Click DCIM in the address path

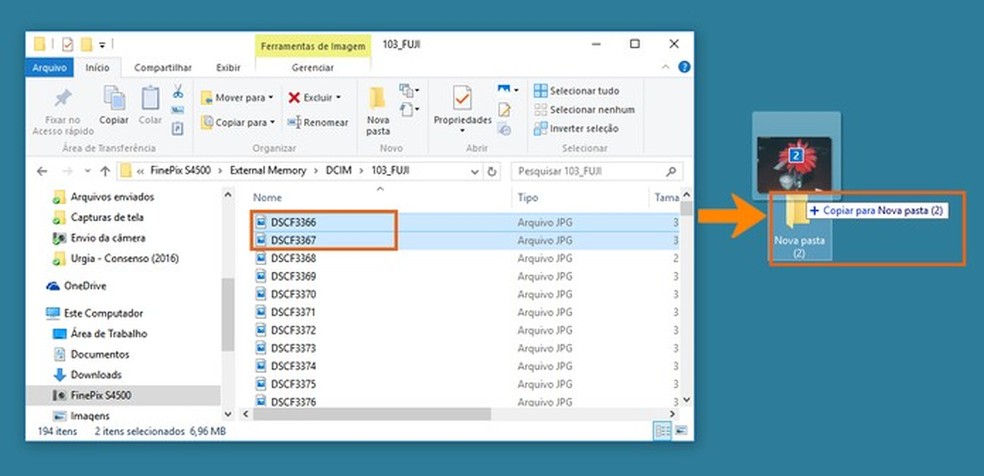[338, 171]
